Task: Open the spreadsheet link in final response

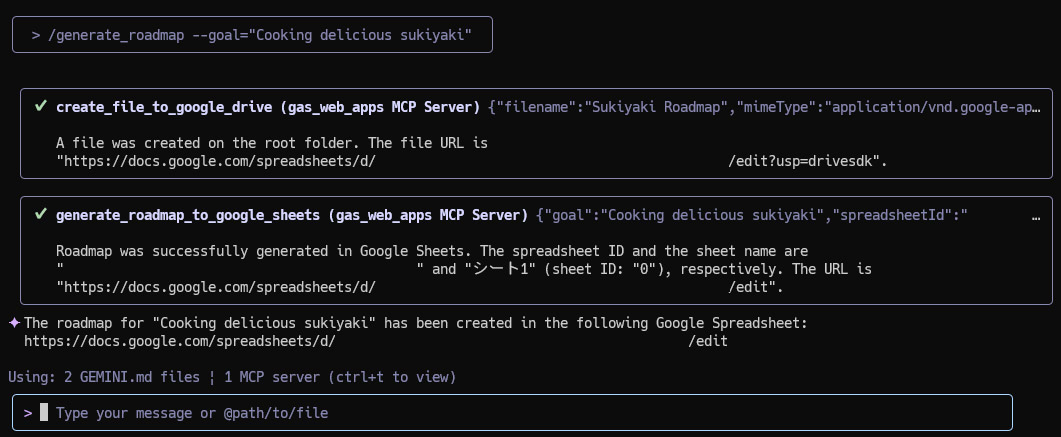Action: [x=376, y=342]
